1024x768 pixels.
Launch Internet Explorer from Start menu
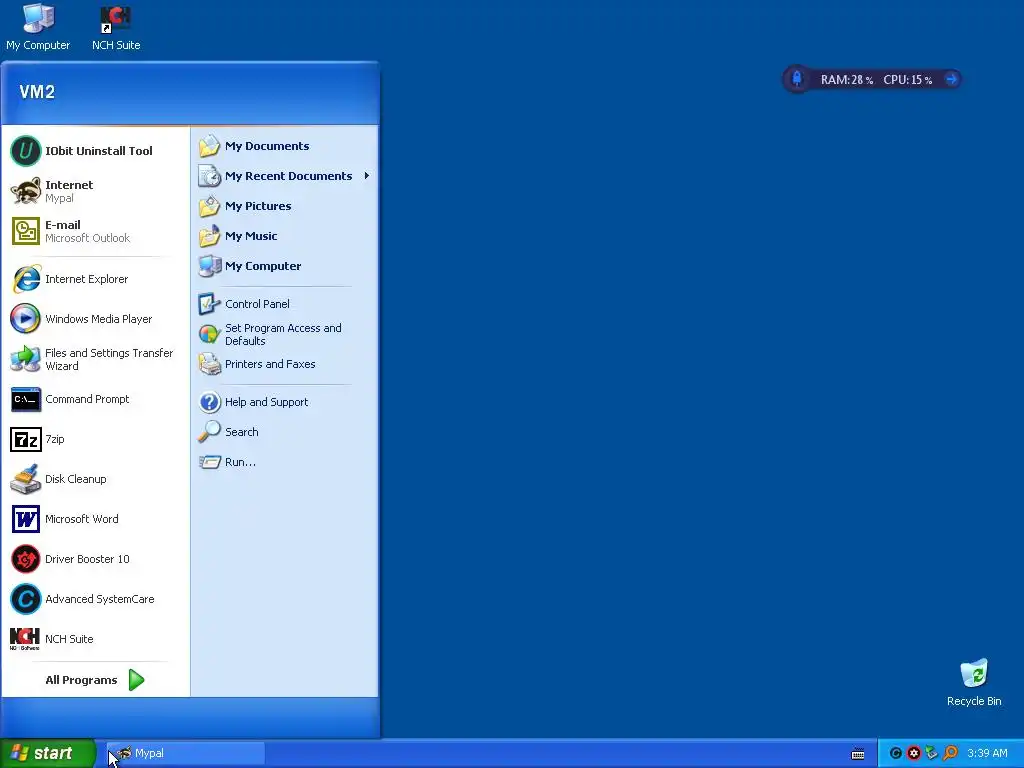[95, 280]
